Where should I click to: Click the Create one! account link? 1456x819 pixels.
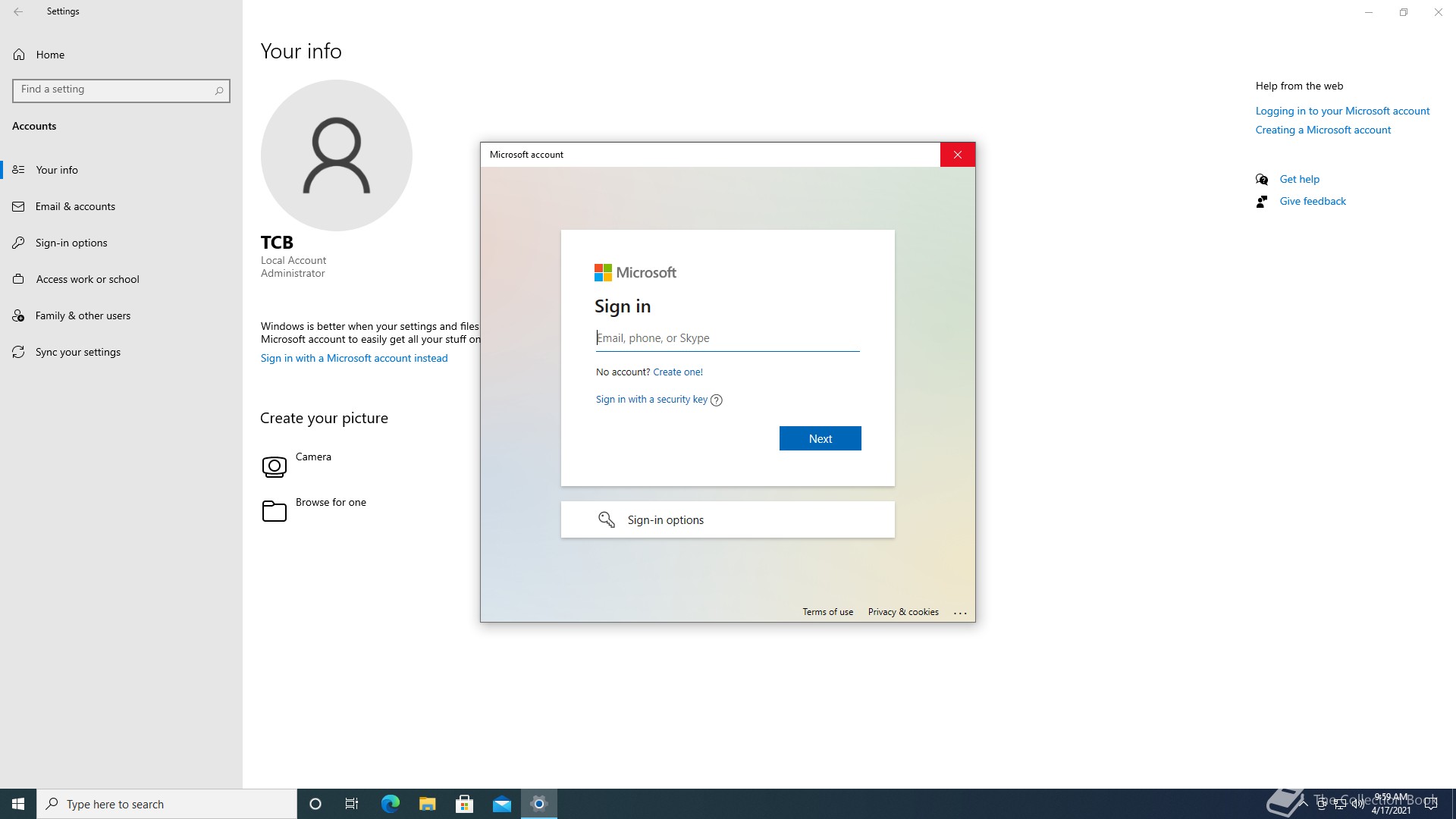click(x=677, y=372)
